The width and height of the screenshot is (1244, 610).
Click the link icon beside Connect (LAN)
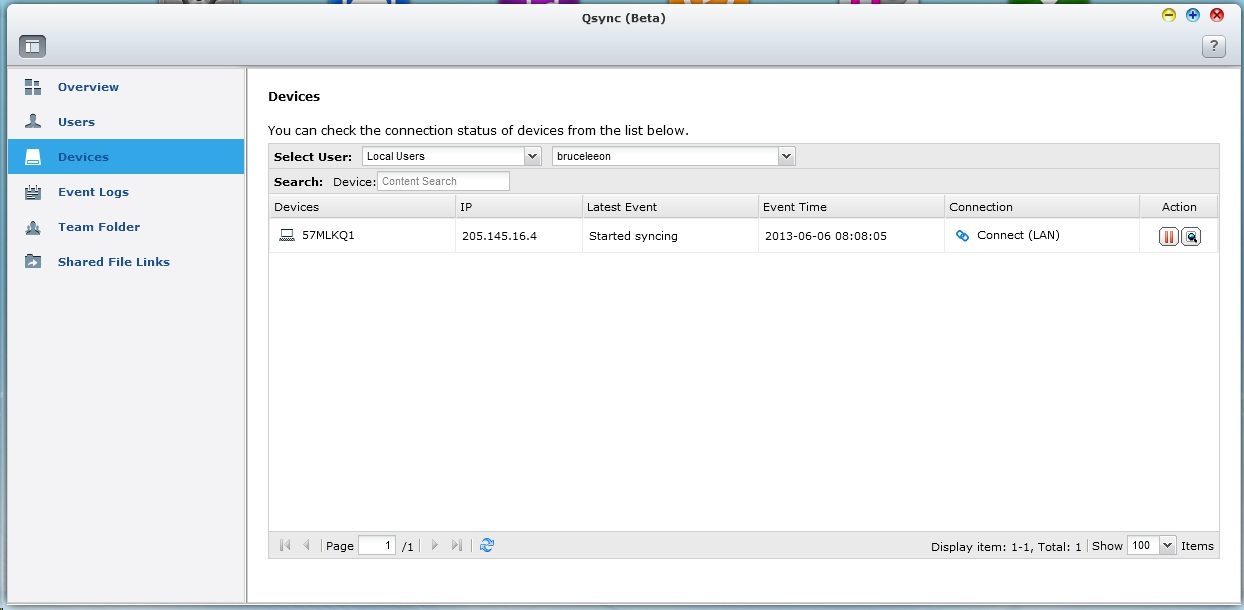click(x=962, y=236)
